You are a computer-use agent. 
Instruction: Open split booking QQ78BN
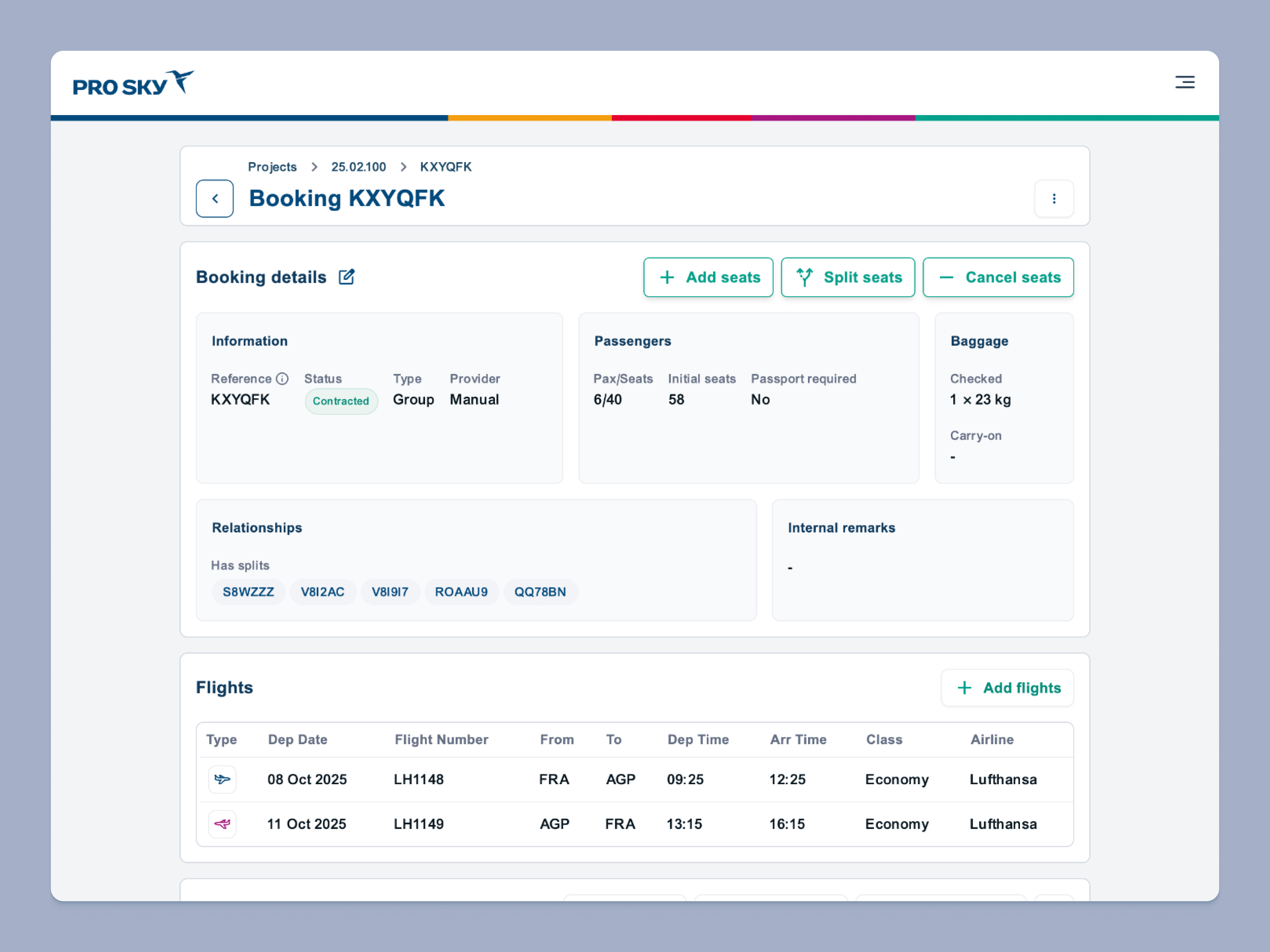pyautogui.click(x=540, y=592)
